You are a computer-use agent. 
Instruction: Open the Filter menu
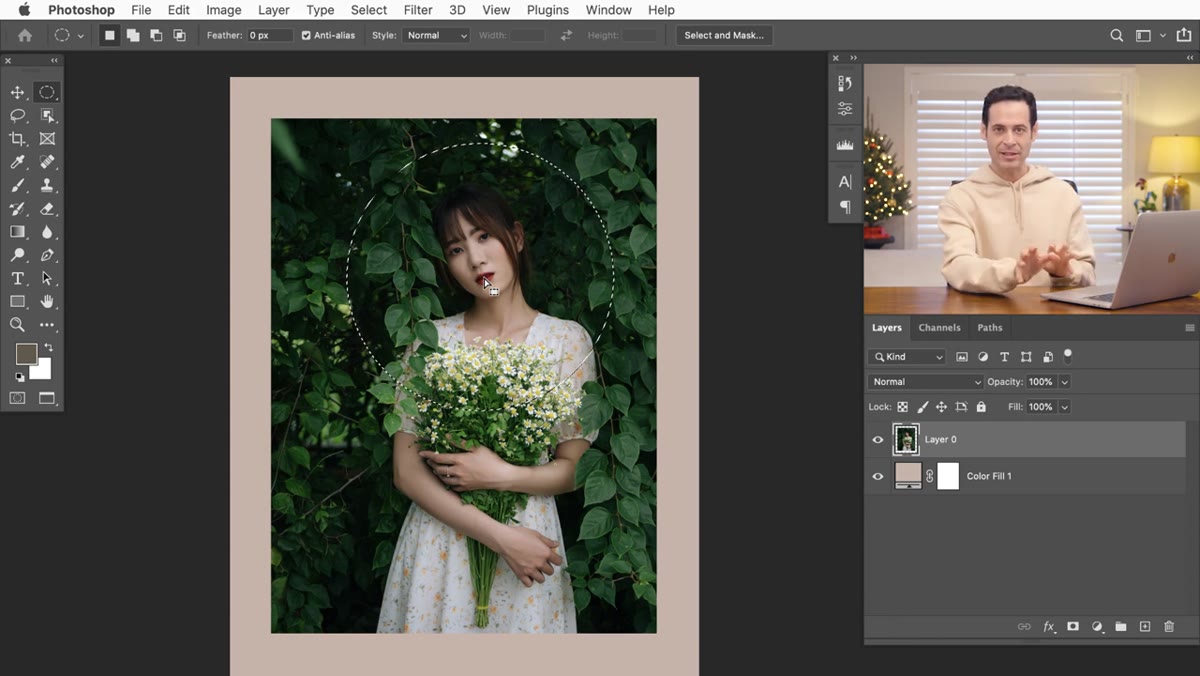tap(418, 10)
